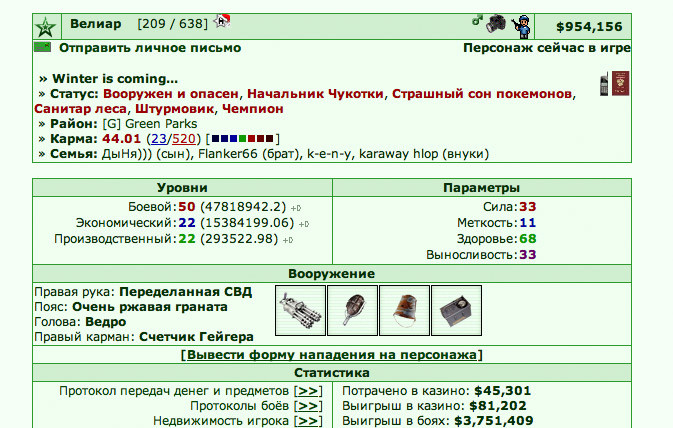Click positive karma count 23 link

tap(159, 139)
